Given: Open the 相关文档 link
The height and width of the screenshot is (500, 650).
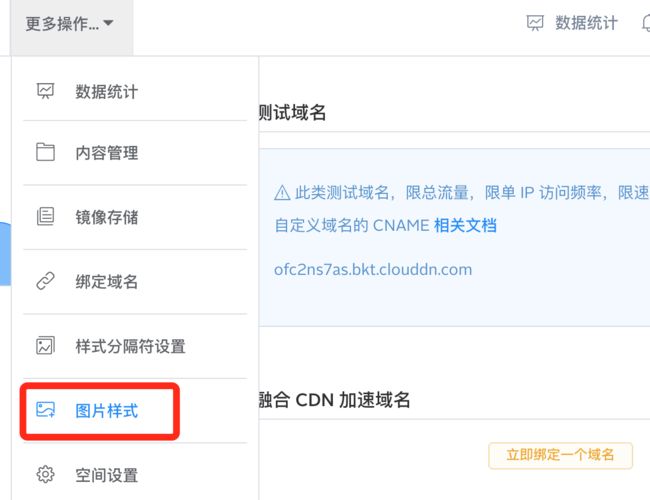Looking at the screenshot, I should click(465, 226).
